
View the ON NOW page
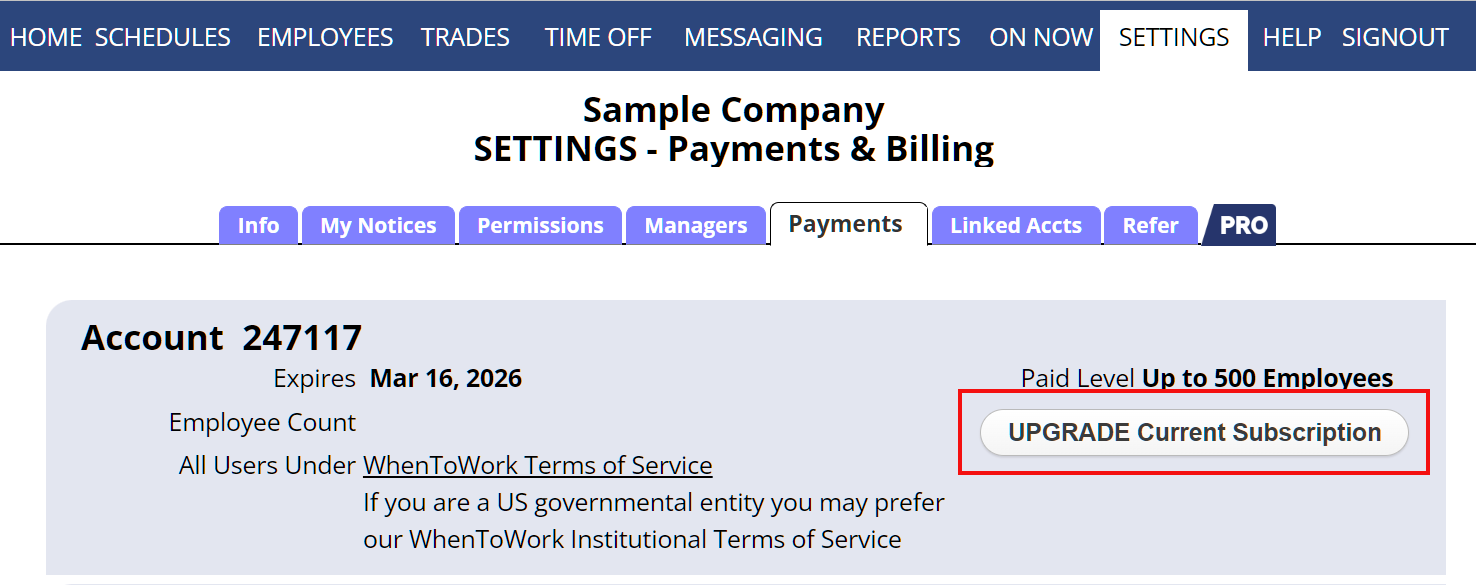pyautogui.click(x=1041, y=38)
